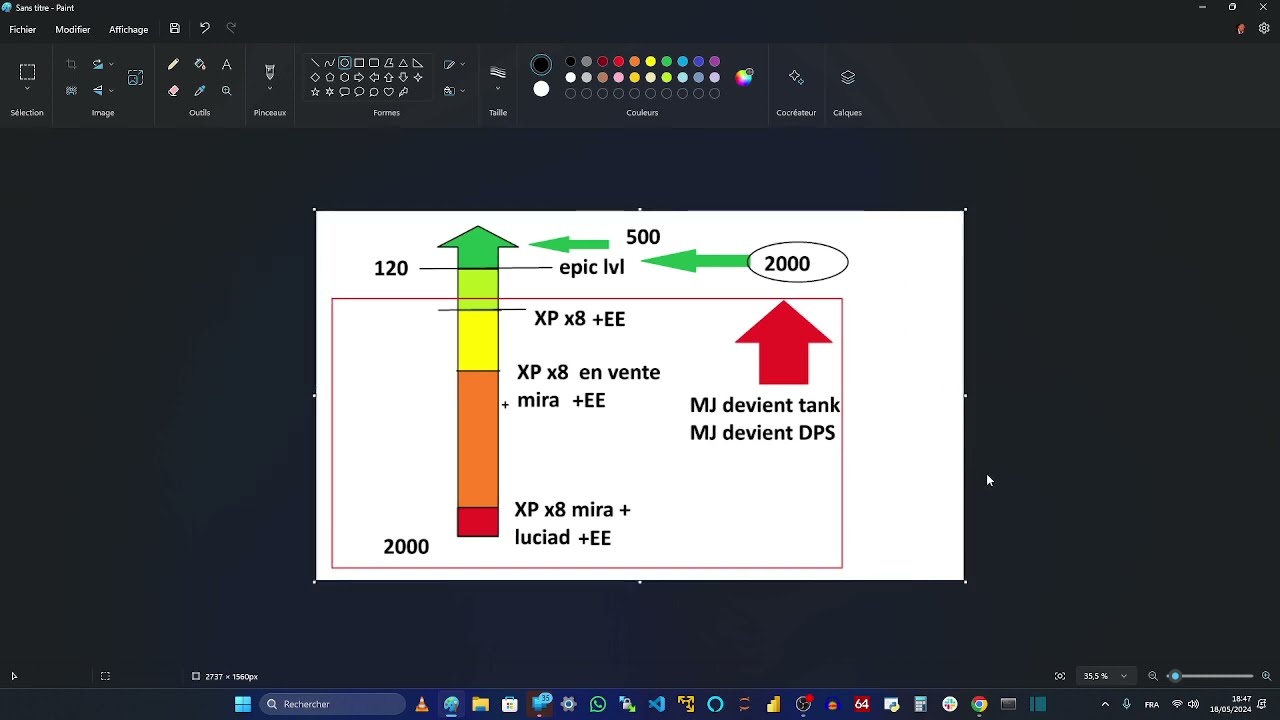Choose the Up arrow shape
1280x720 pixels.
point(388,77)
